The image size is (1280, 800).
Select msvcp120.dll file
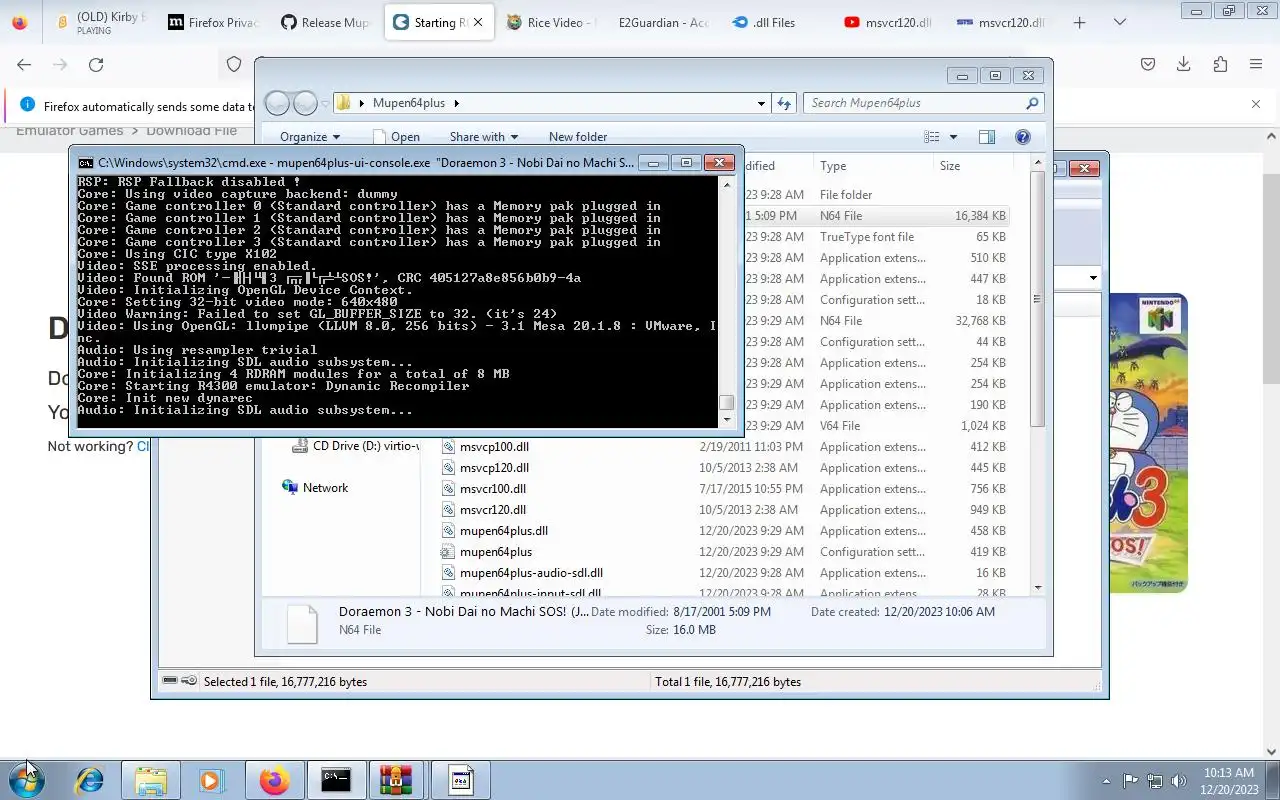[494, 468]
